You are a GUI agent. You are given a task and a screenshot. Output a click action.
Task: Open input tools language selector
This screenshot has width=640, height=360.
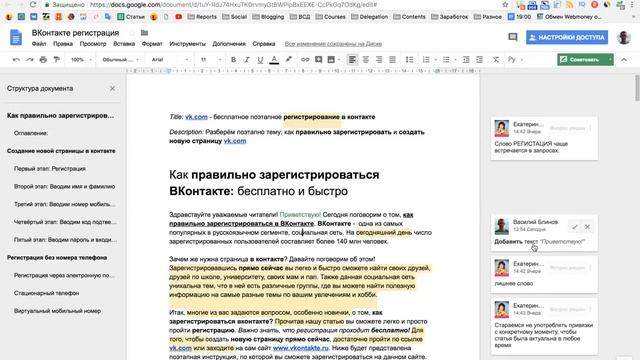512,60
